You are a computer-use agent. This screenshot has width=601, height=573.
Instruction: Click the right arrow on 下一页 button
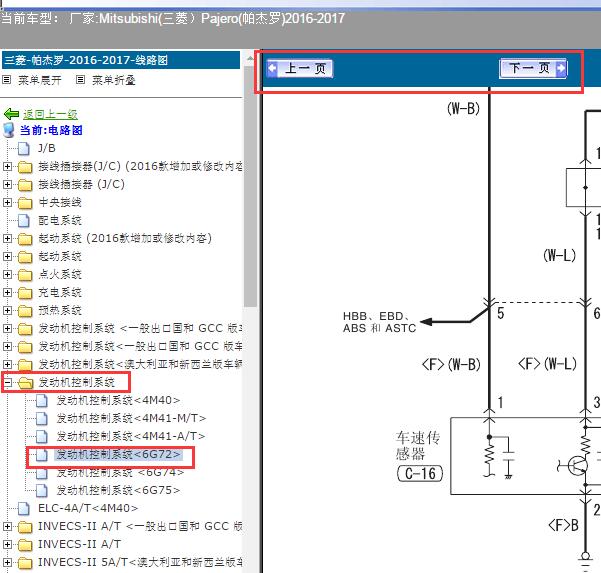(x=561, y=68)
